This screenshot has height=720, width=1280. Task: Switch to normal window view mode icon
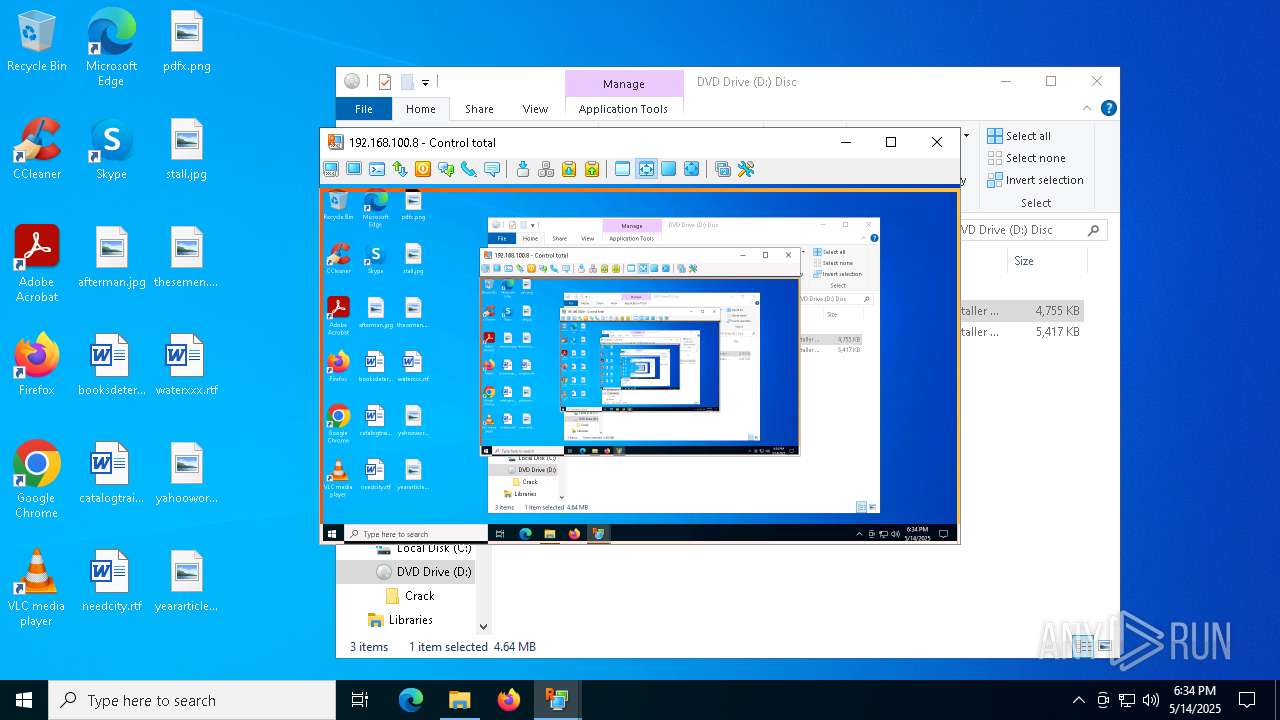click(623, 169)
